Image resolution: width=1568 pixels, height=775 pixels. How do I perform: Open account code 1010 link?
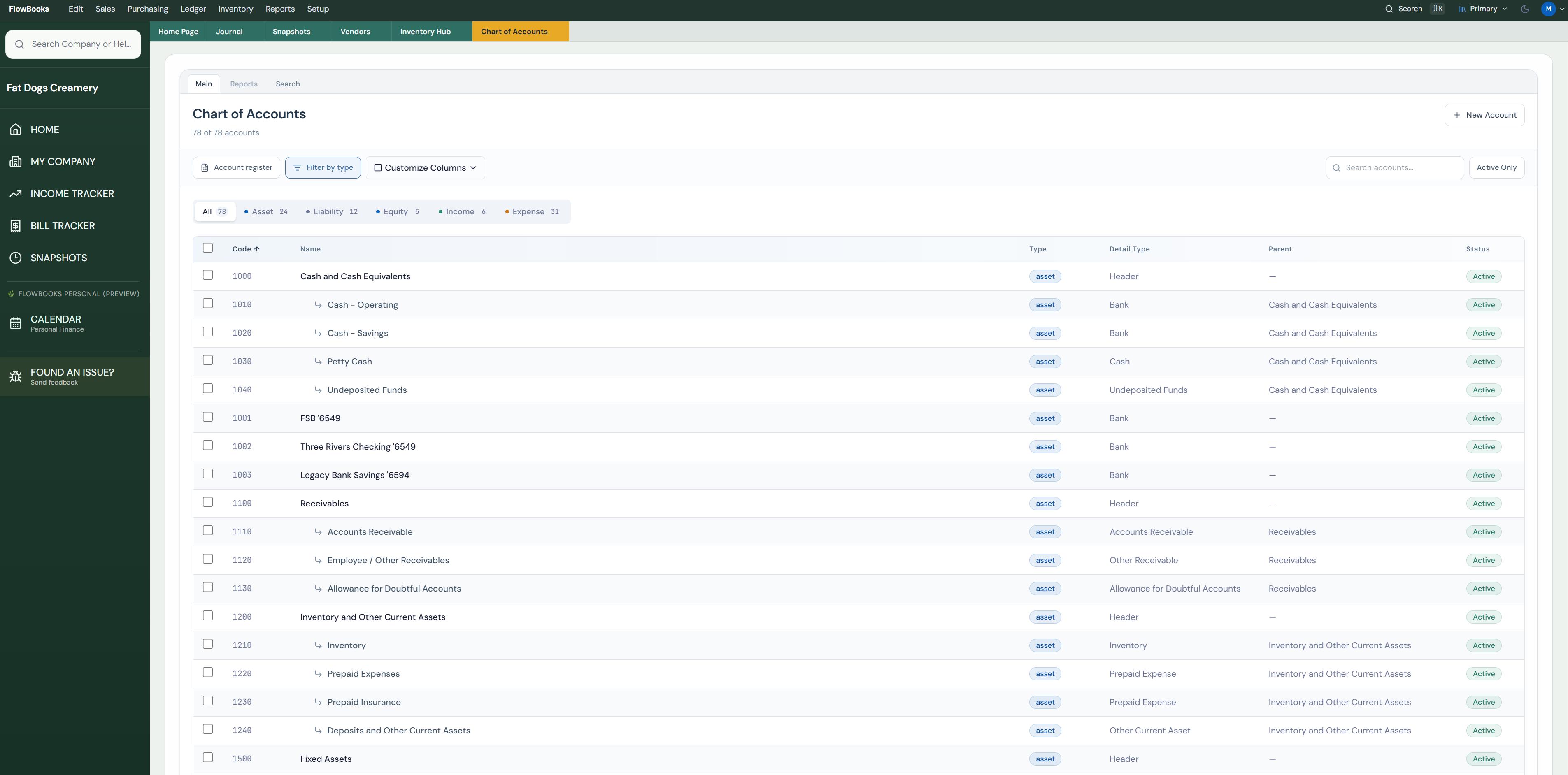(x=242, y=304)
